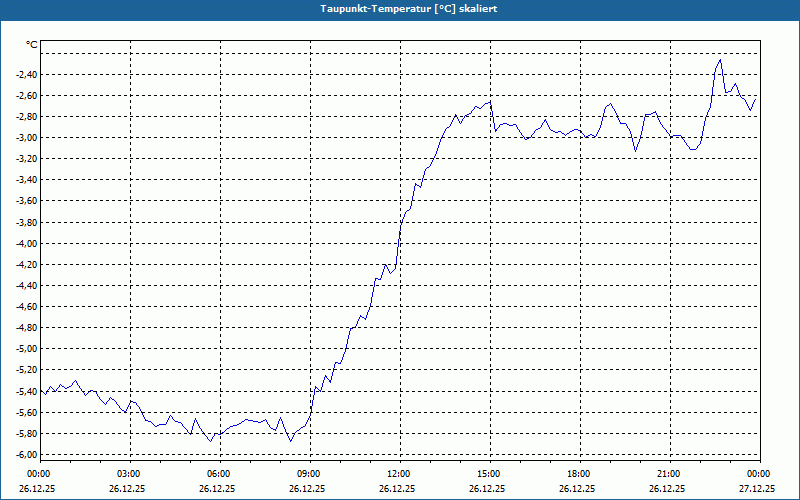Click the -6,00 y-axis label

pyautogui.click(x=26, y=455)
